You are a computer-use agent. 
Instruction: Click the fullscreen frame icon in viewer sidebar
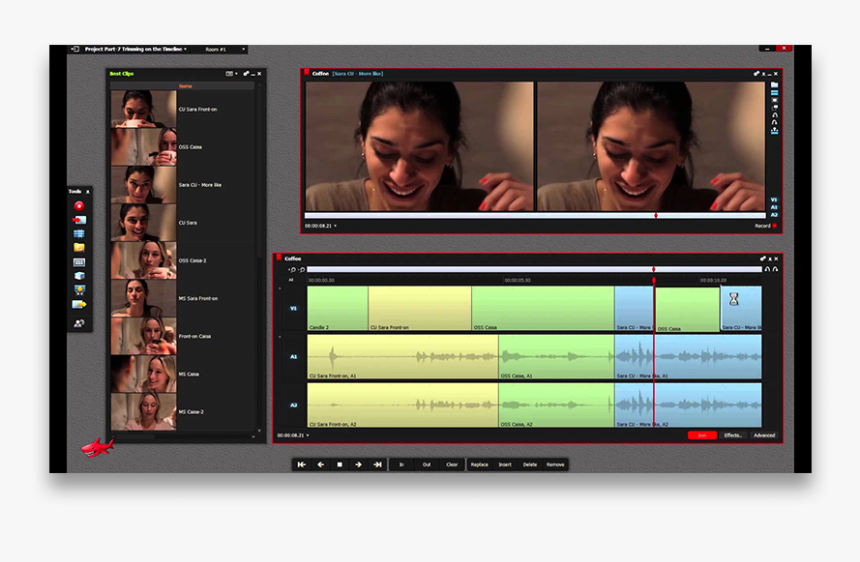tap(774, 100)
